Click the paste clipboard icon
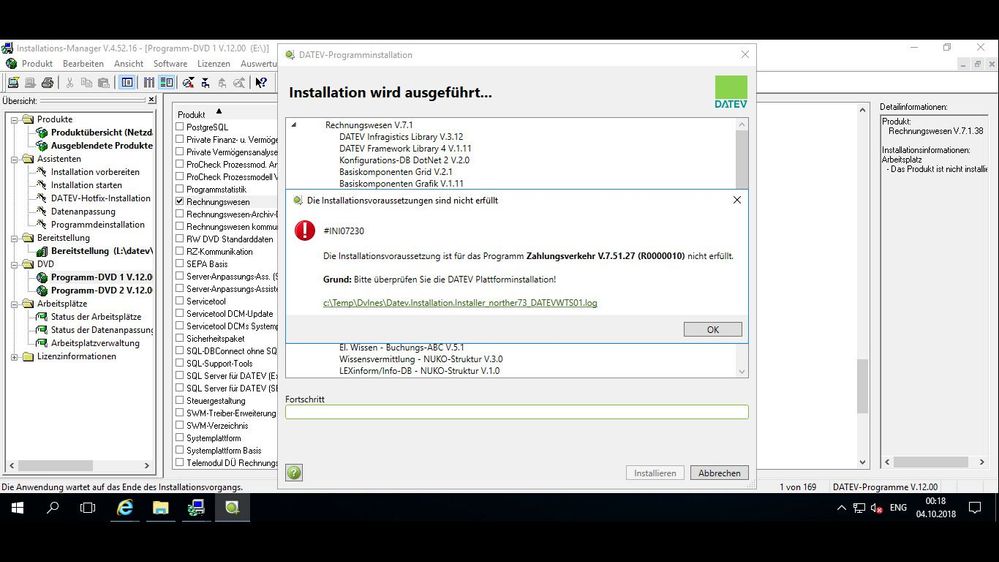 point(103,83)
